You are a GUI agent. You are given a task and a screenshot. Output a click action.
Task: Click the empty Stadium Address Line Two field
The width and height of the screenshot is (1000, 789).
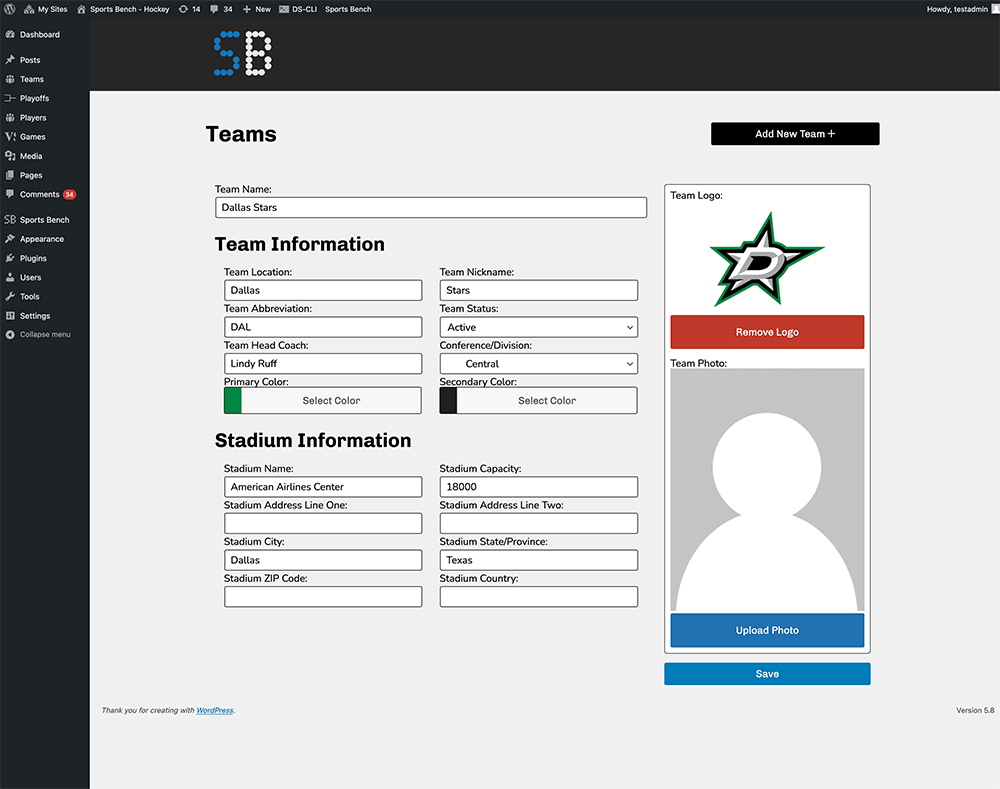pyautogui.click(x=538, y=523)
